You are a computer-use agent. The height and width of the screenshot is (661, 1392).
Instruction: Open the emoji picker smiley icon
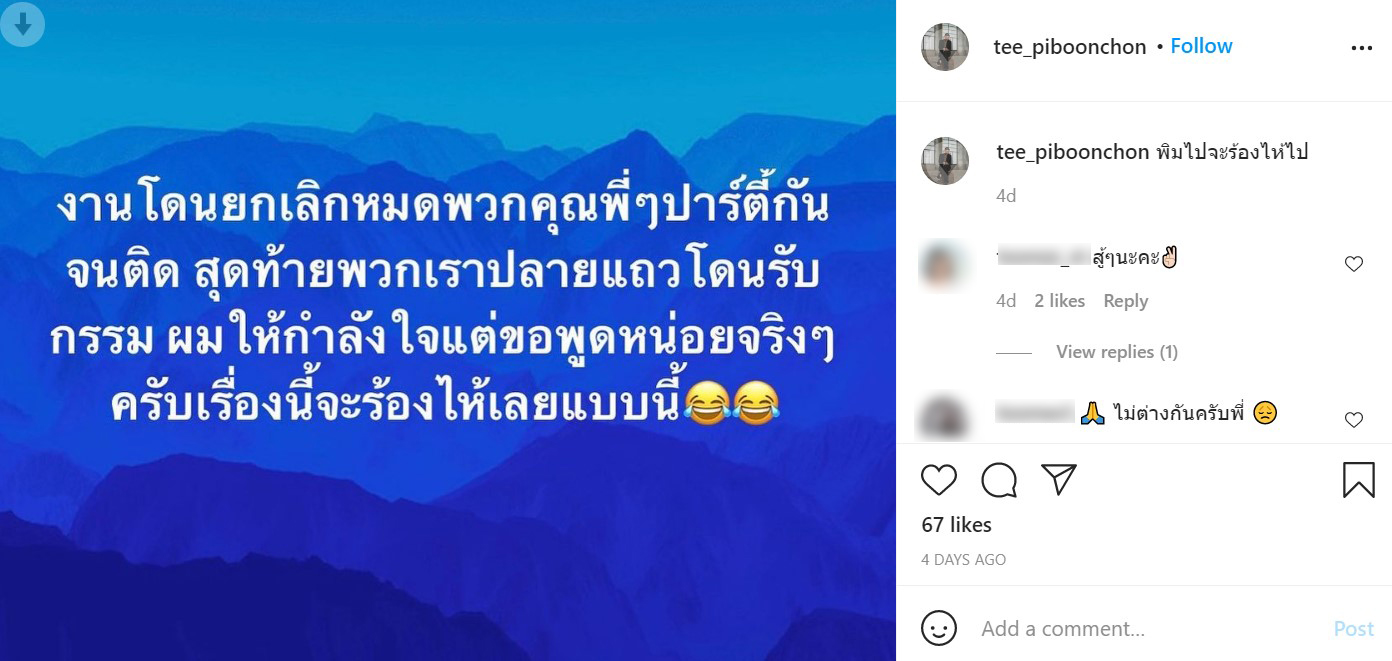[938, 629]
